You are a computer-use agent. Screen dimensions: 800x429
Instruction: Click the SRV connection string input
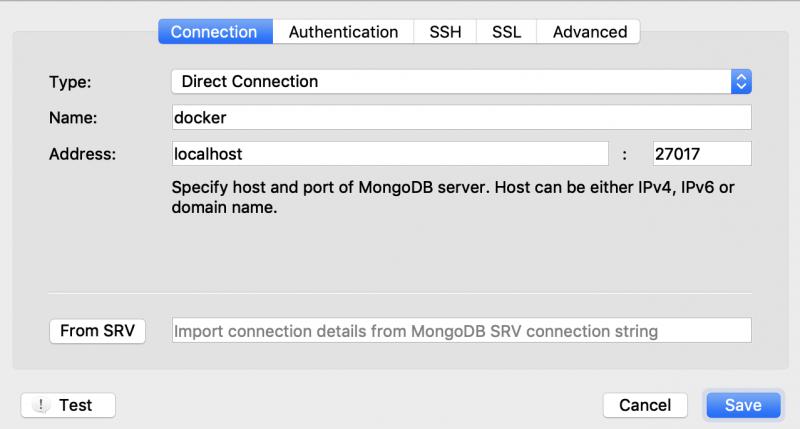click(x=461, y=331)
